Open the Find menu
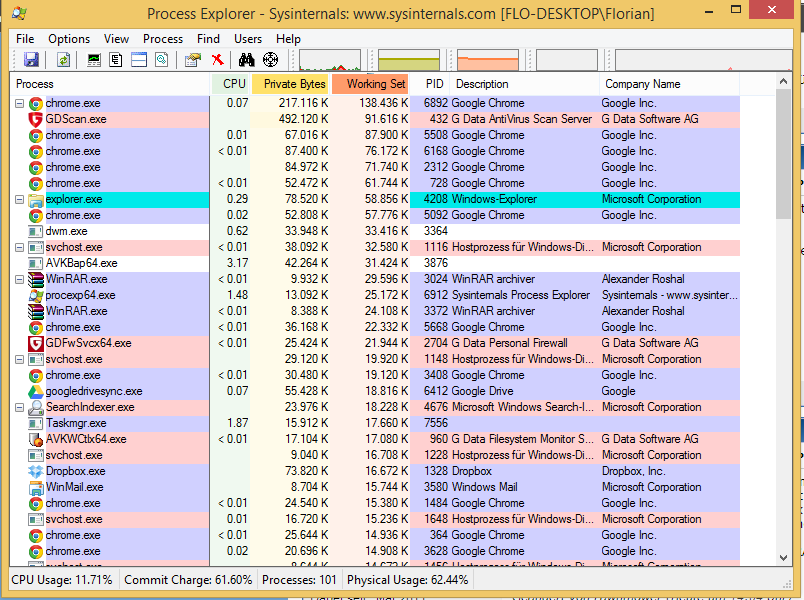This screenshot has height=600, width=804. tap(208, 39)
